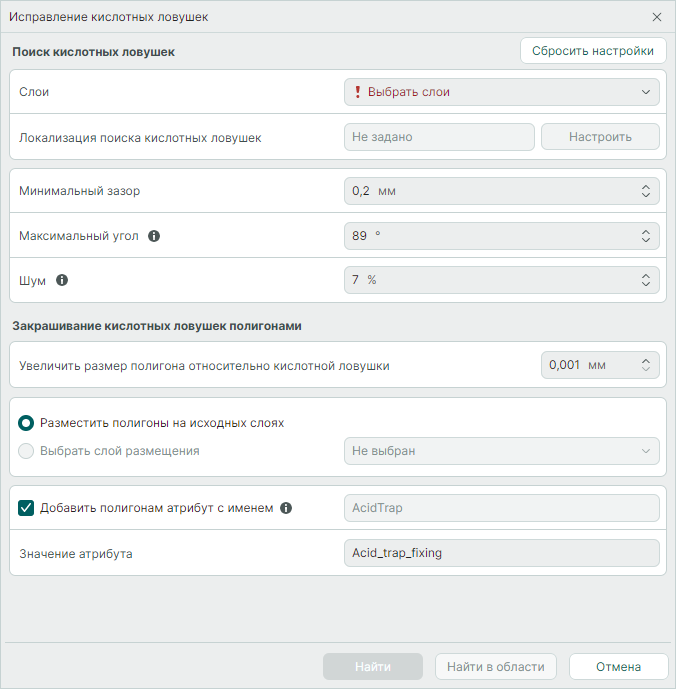Click info icon next to Максимальный угол
The image size is (676, 689).
(154, 237)
